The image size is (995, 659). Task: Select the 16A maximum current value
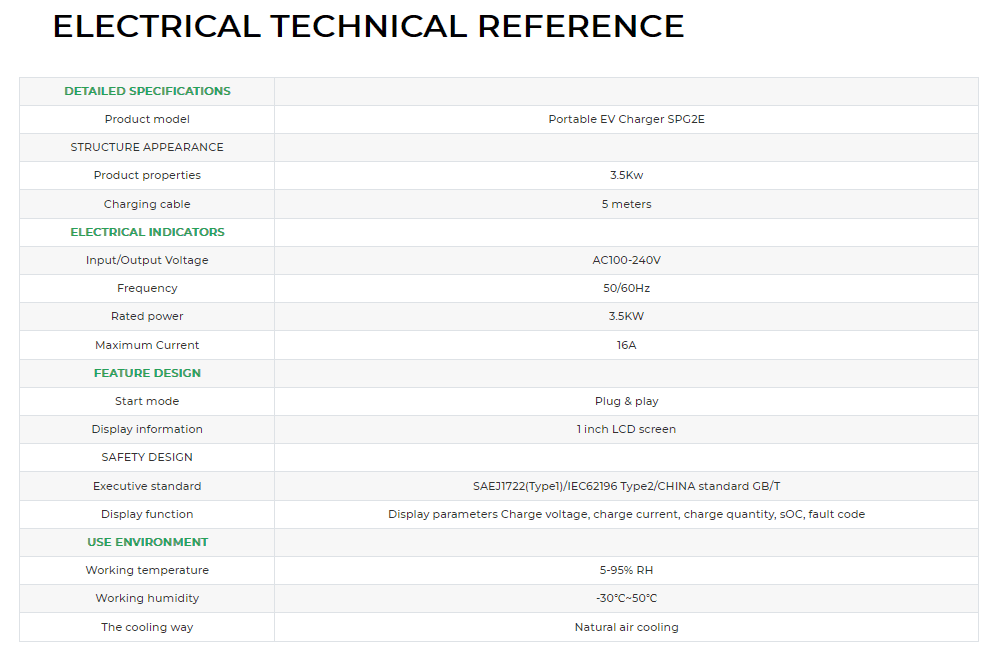tap(626, 345)
